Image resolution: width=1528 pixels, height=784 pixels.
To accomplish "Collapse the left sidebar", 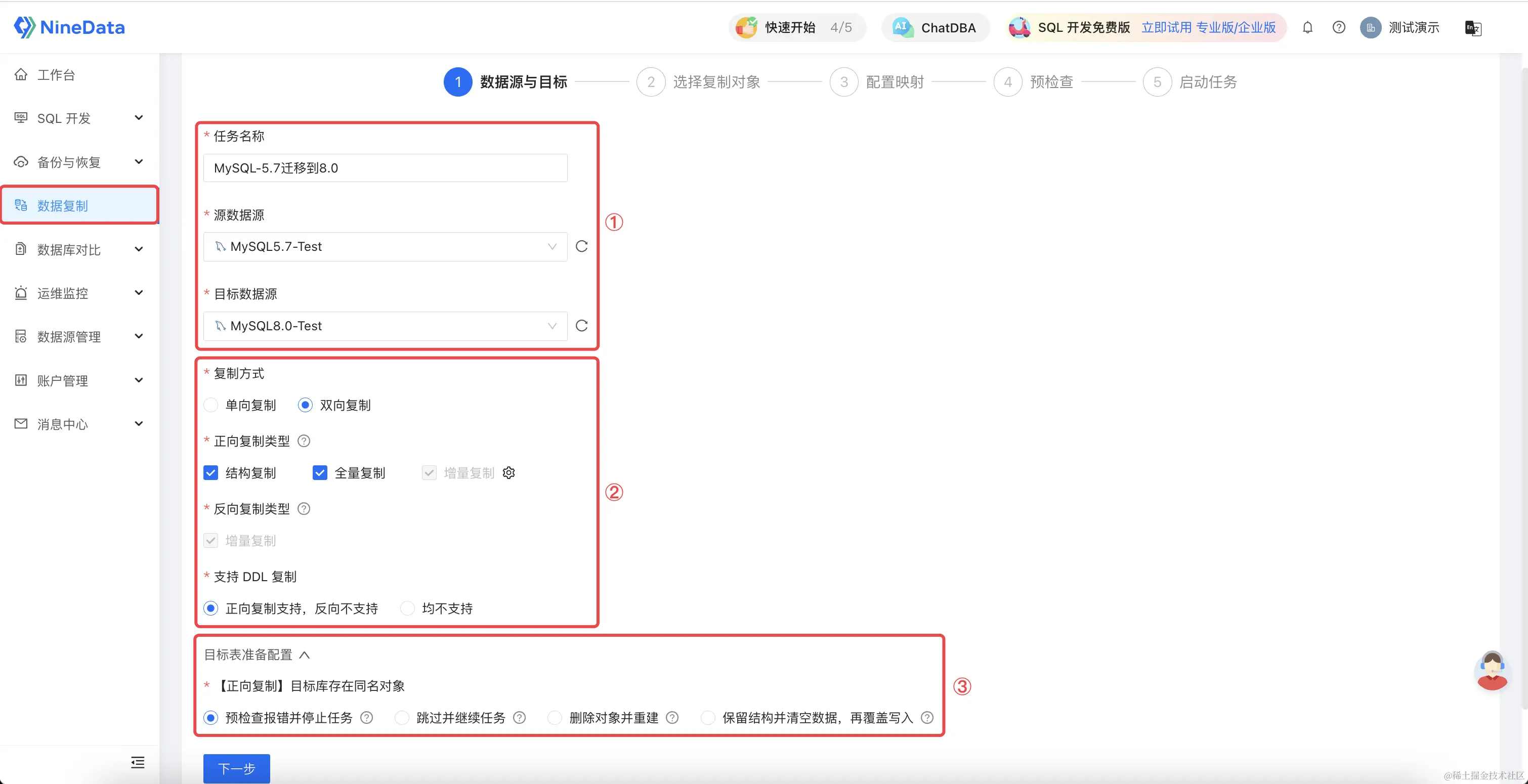I will coord(137,763).
